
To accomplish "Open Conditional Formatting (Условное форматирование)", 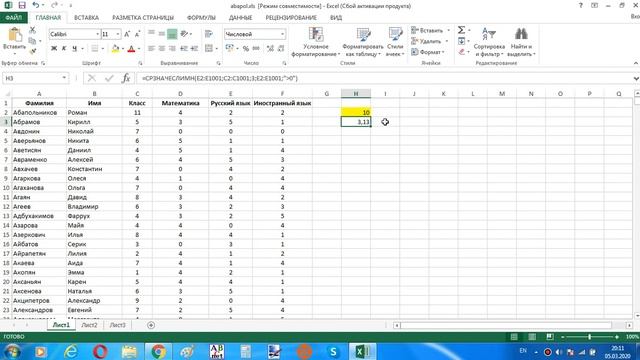I will (316, 42).
